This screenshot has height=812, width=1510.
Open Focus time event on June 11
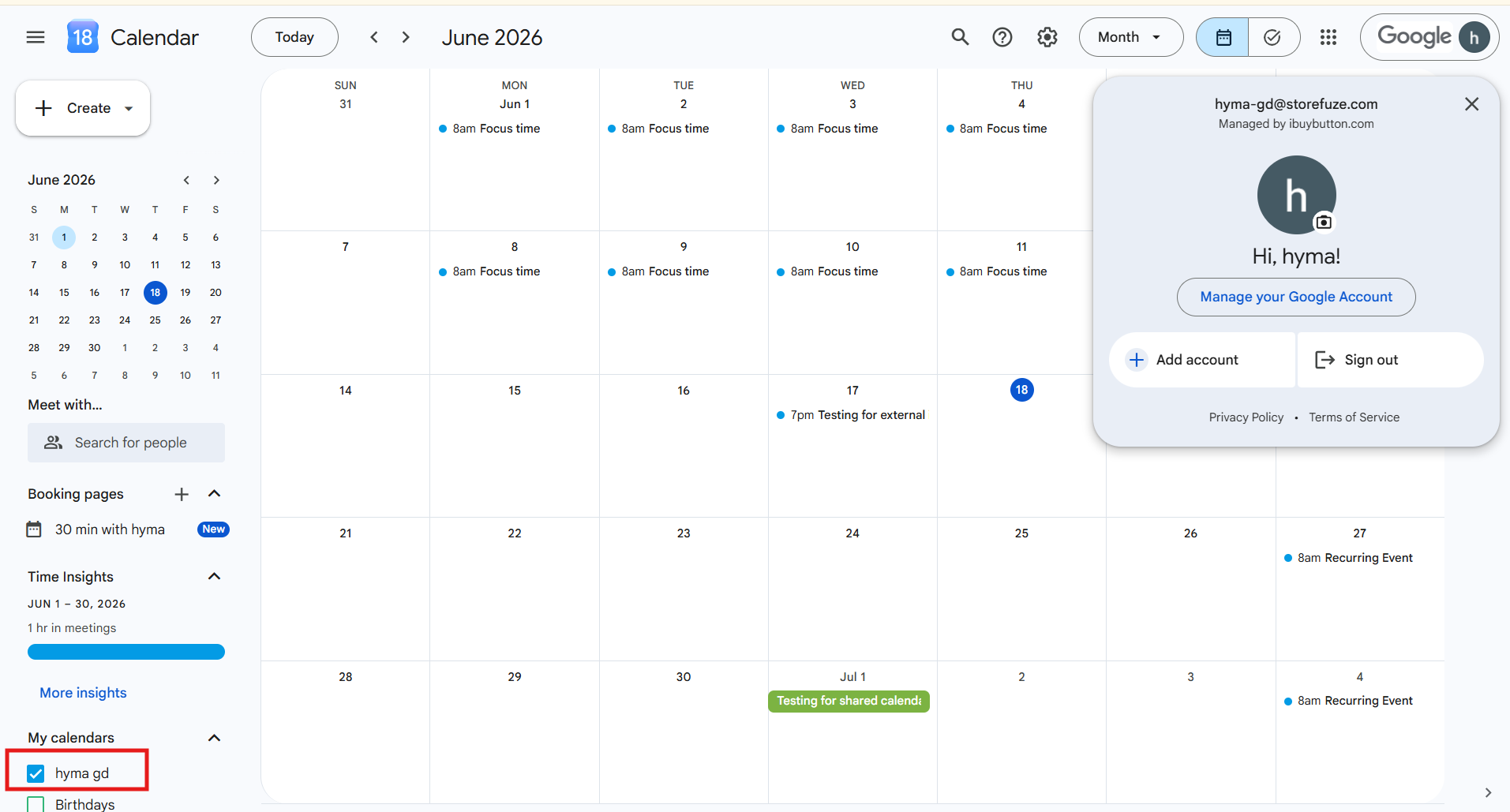(x=996, y=271)
